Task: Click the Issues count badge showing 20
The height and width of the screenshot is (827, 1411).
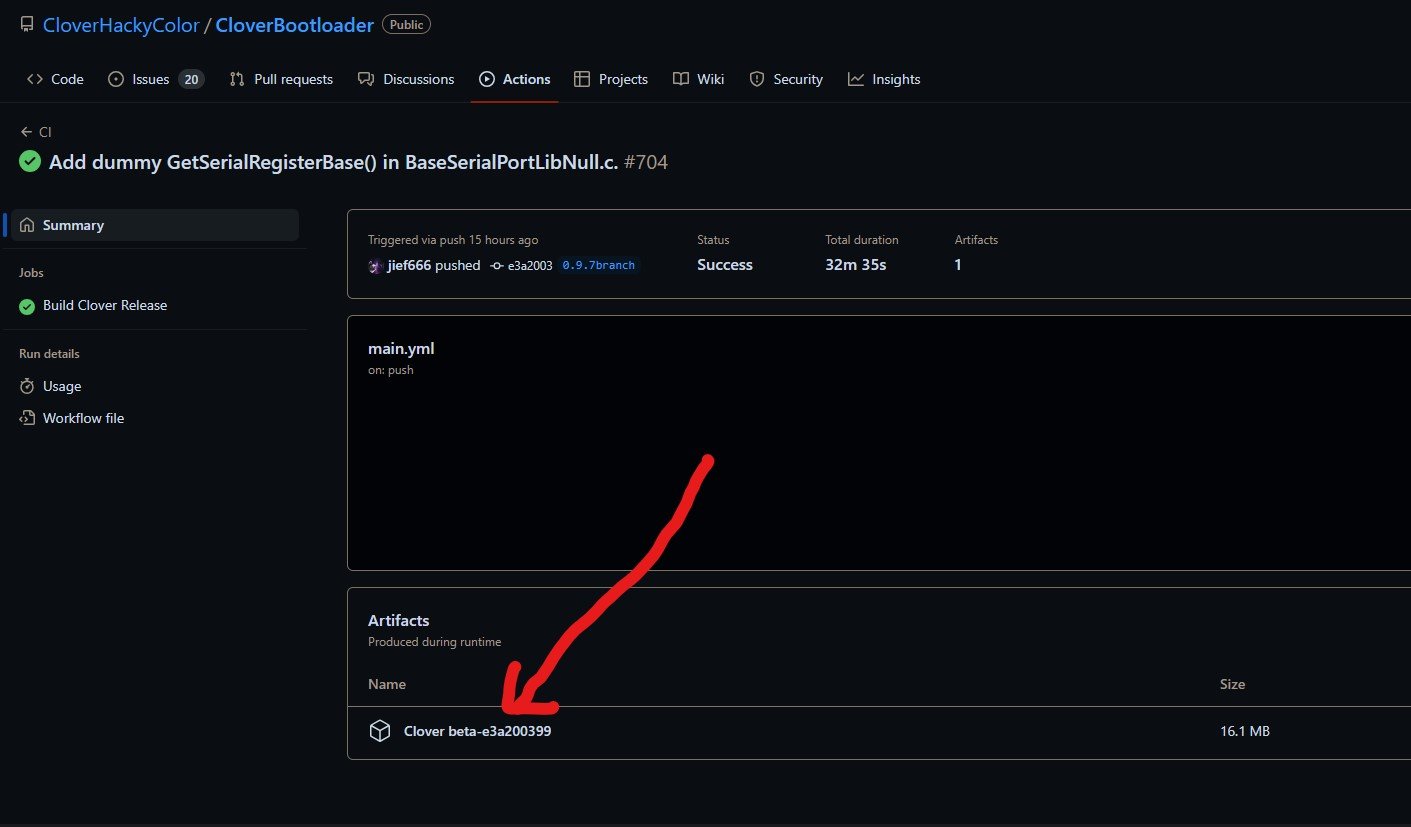Action: pyautogui.click(x=191, y=79)
